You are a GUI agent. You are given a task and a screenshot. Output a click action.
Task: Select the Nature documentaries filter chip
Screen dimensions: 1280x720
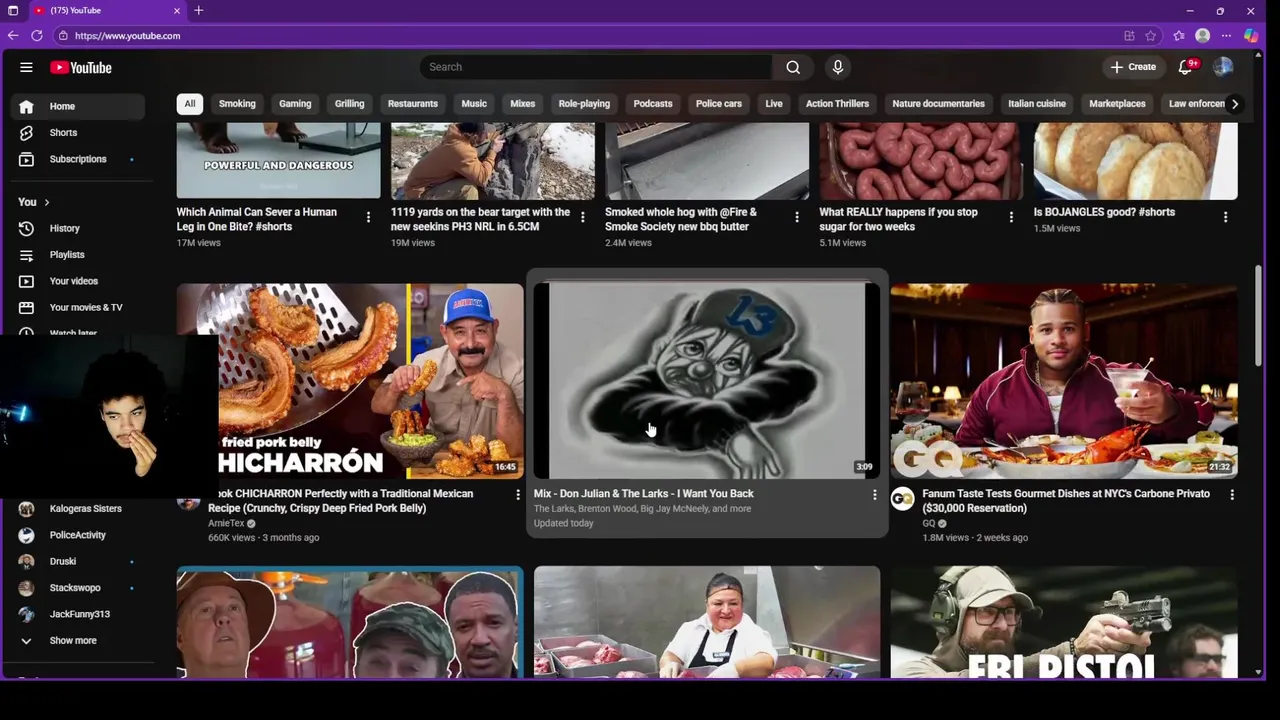pos(938,104)
